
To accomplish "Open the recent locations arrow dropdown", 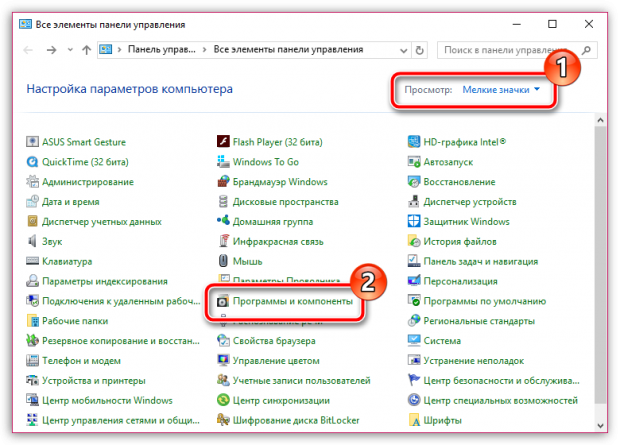I will (x=70, y=50).
